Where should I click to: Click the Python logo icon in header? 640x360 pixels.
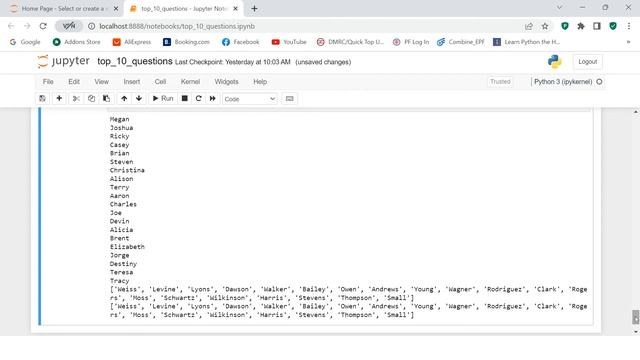pyautogui.click(x=555, y=62)
